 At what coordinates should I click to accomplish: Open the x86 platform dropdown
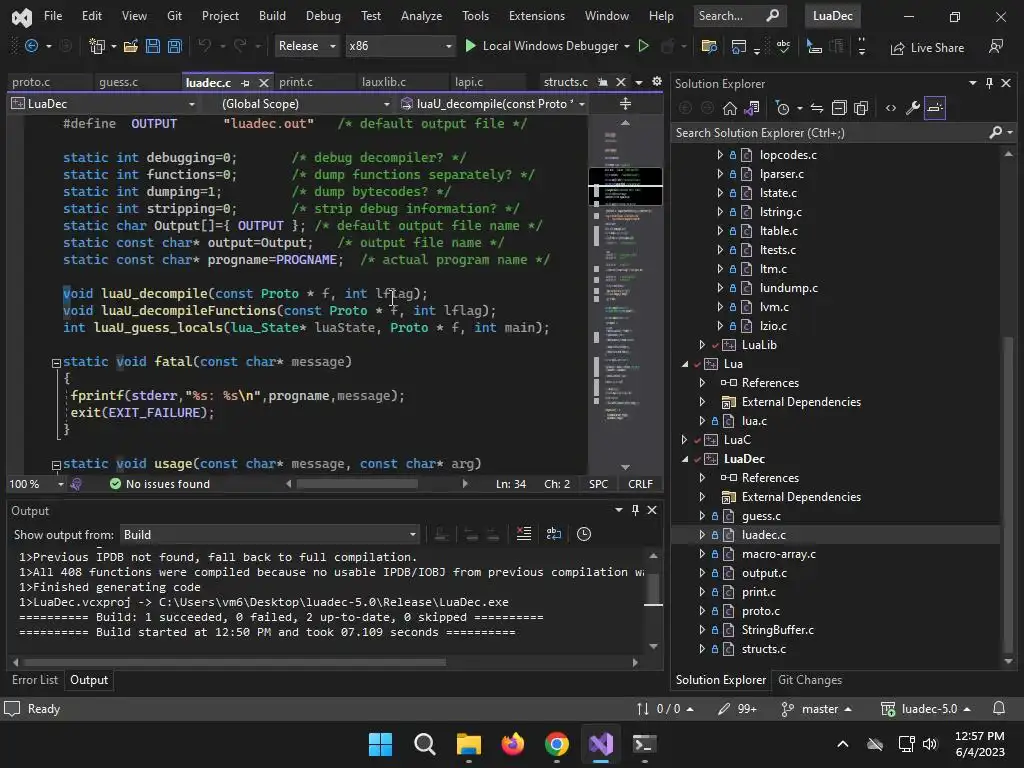[400, 46]
